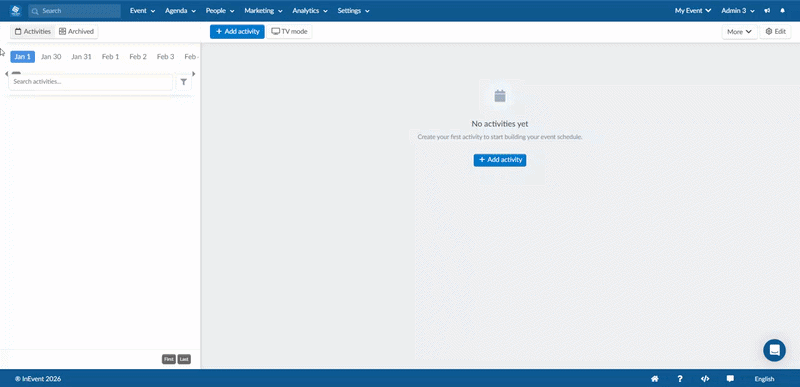Jump to the Last day button

[184, 359]
